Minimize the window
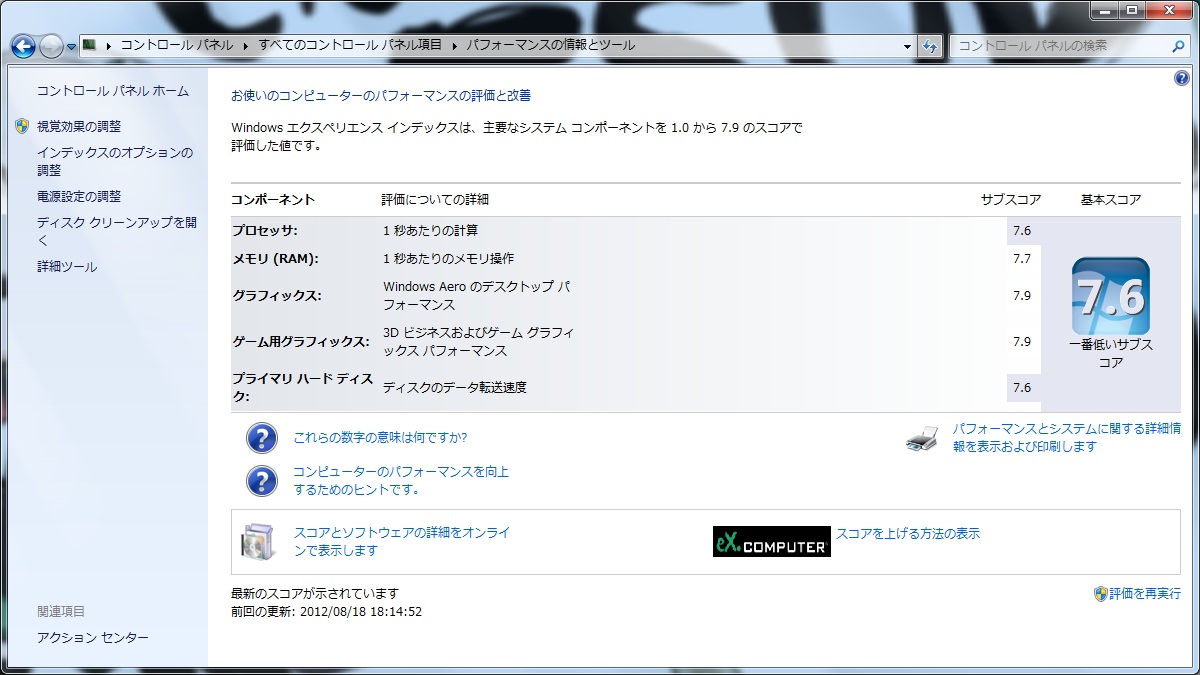The image size is (1200, 675). 1105,10
